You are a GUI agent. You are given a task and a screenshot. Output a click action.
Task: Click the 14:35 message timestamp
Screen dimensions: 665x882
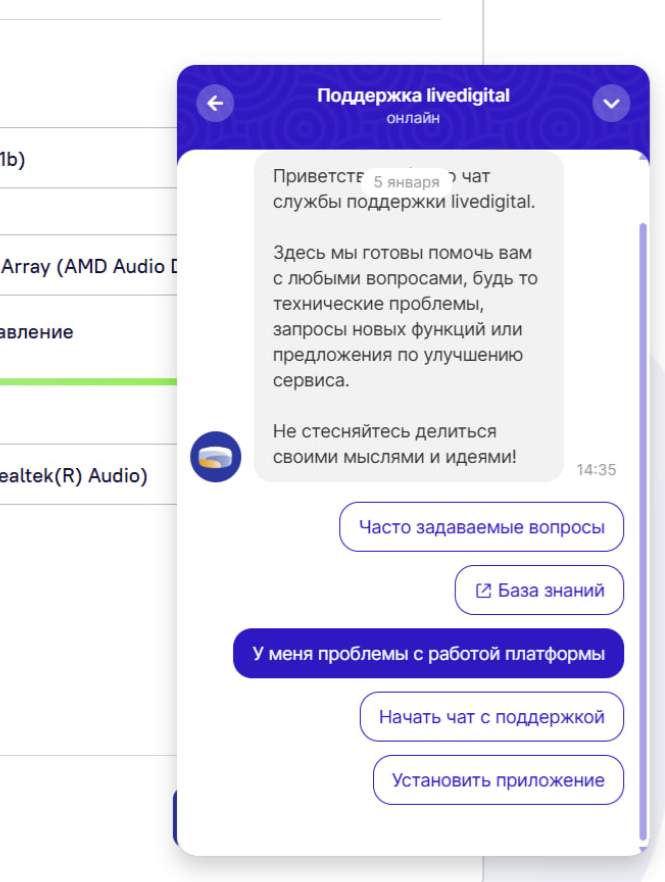click(x=596, y=470)
